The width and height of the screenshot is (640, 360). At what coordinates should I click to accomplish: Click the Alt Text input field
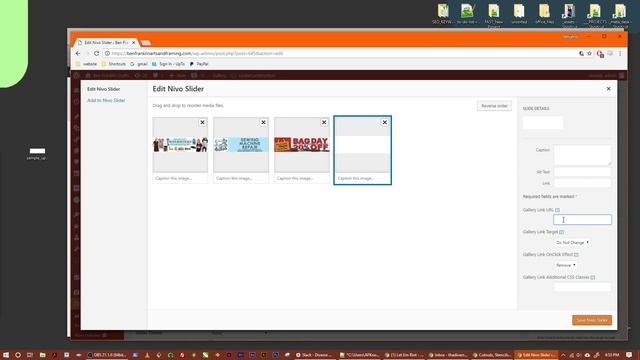(582, 172)
